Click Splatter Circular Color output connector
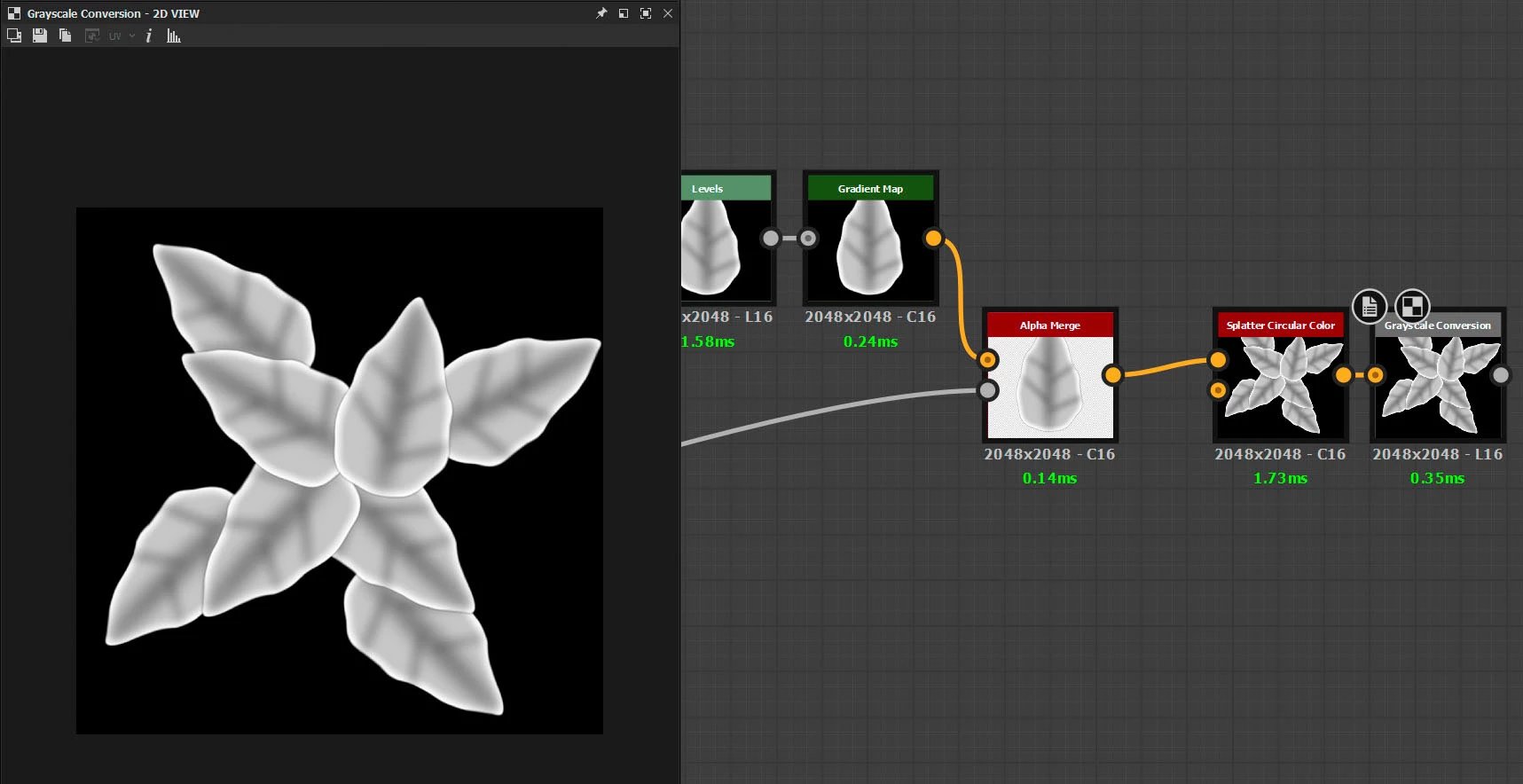 pyautogui.click(x=1343, y=375)
